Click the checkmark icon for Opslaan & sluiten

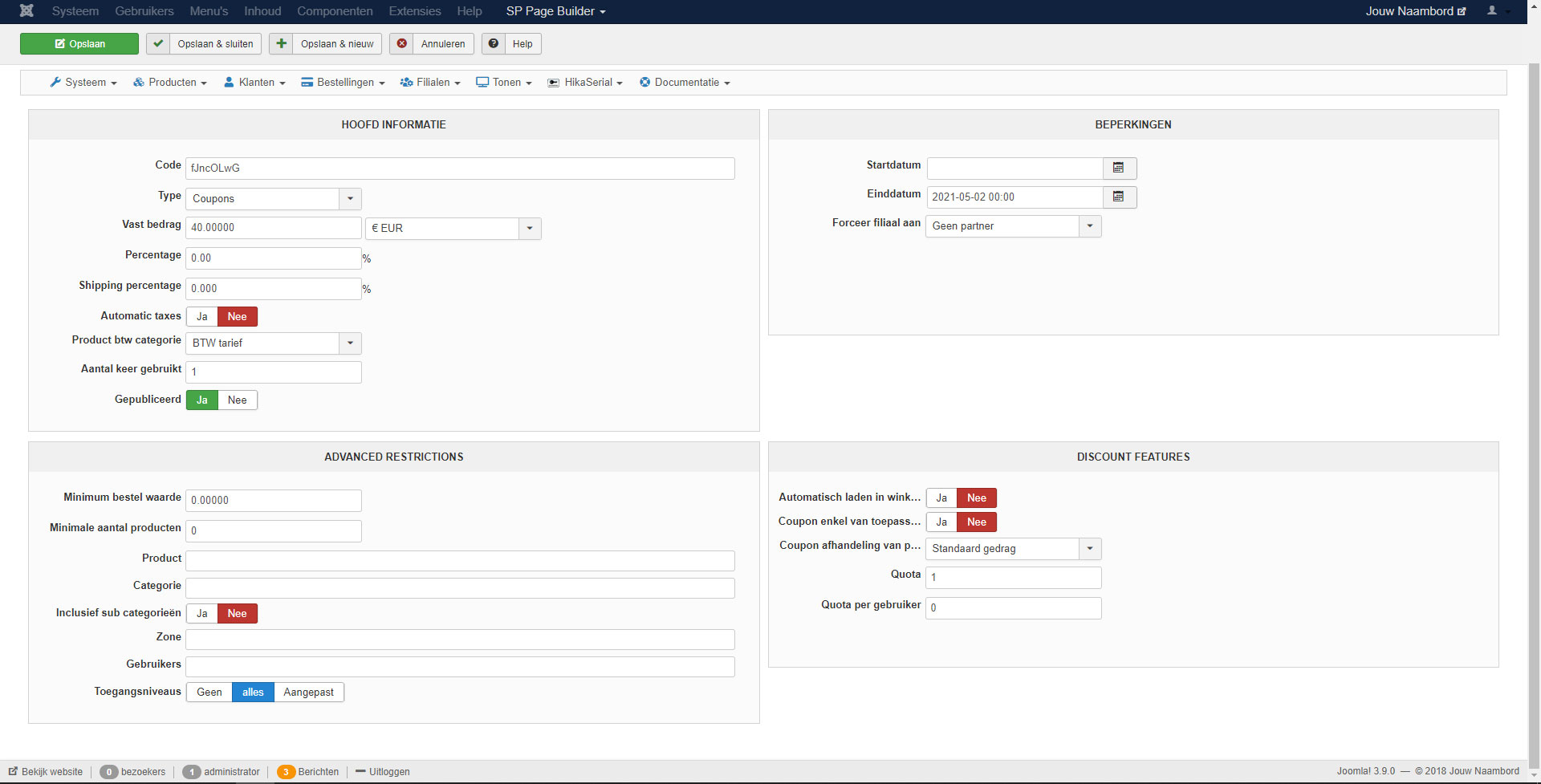(x=158, y=44)
